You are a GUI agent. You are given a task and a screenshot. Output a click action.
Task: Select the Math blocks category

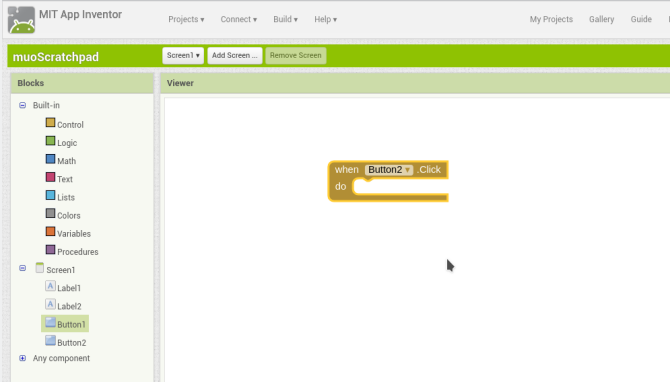[x=61, y=160]
